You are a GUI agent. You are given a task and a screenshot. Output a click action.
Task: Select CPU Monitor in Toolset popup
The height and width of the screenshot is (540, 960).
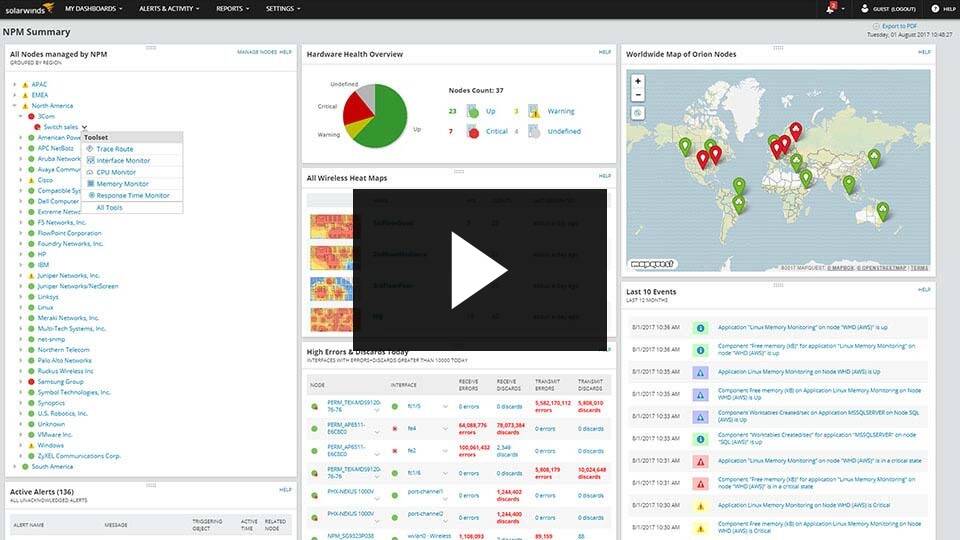(116, 172)
